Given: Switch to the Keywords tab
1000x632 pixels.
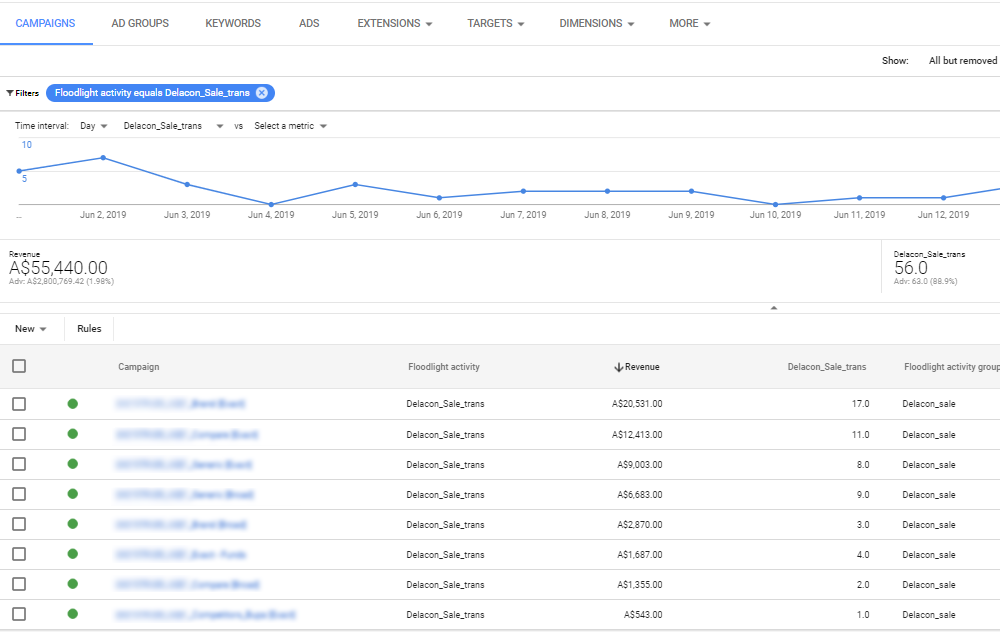Looking at the screenshot, I should [x=233, y=24].
